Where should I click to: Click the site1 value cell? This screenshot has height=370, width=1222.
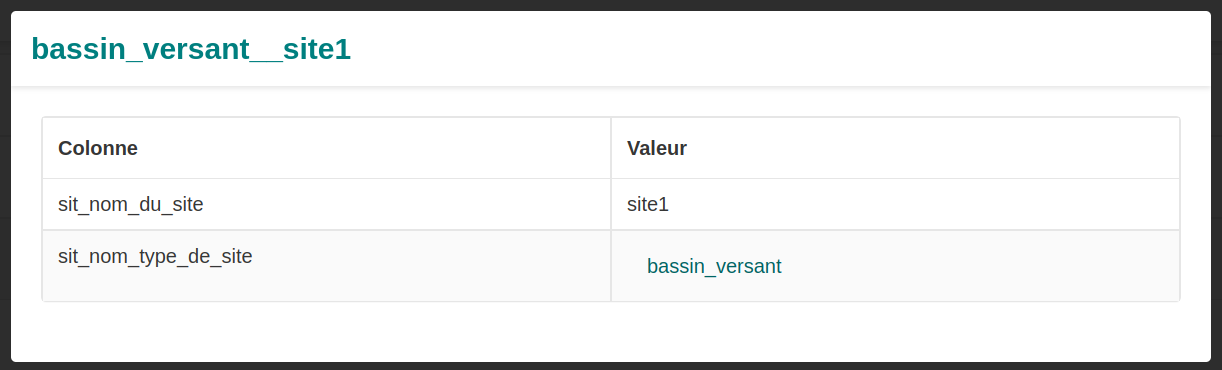click(895, 204)
